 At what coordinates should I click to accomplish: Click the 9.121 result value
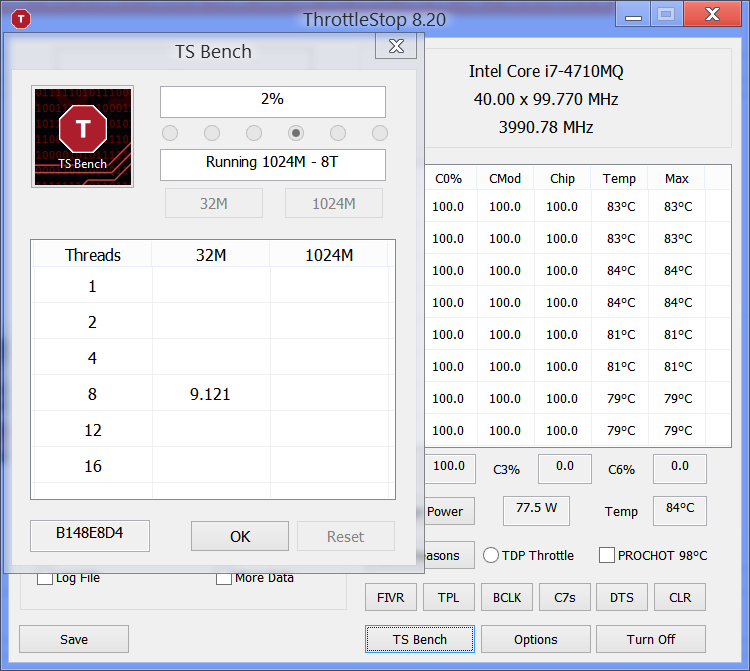pyautogui.click(x=210, y=394)
